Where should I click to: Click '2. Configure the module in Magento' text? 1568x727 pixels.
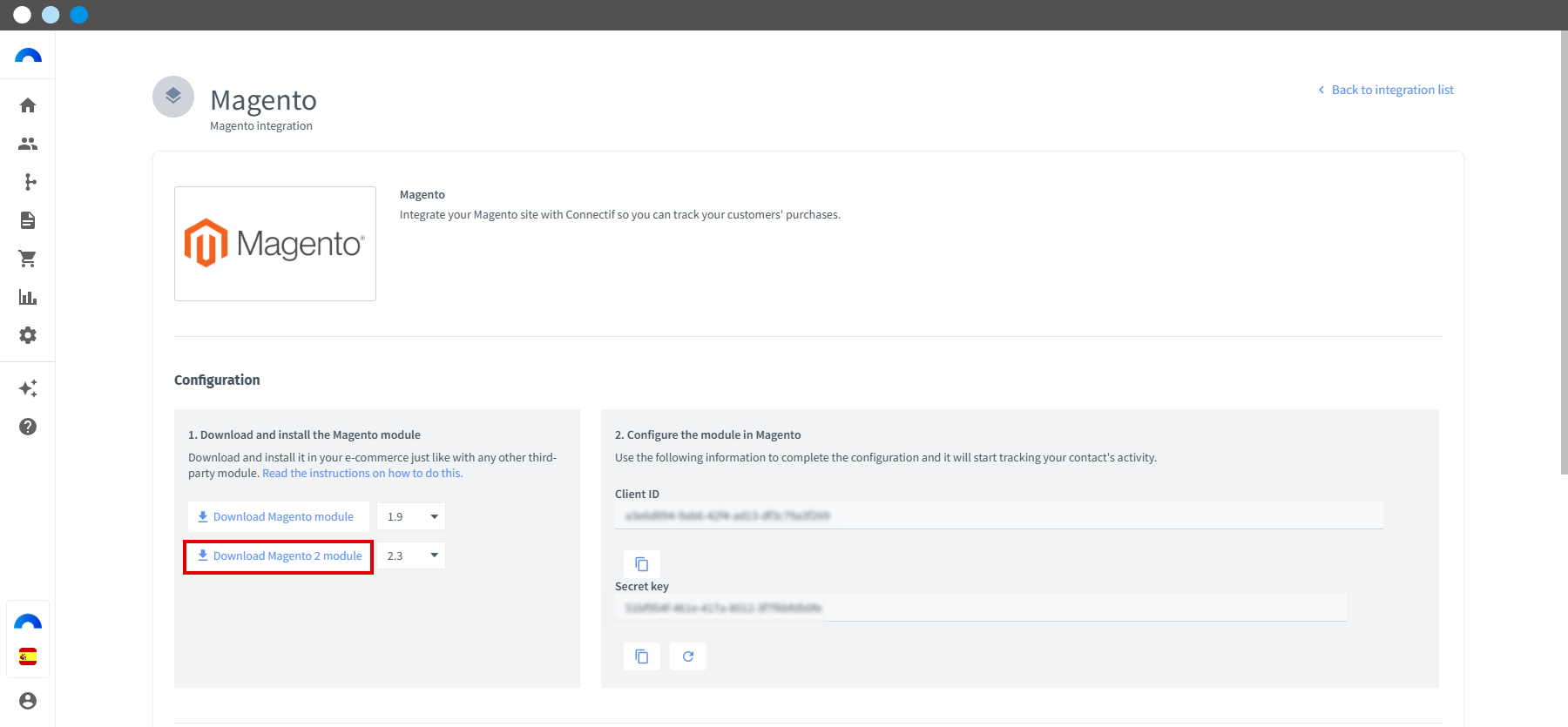pyautogui.click(x=707, y=434)
